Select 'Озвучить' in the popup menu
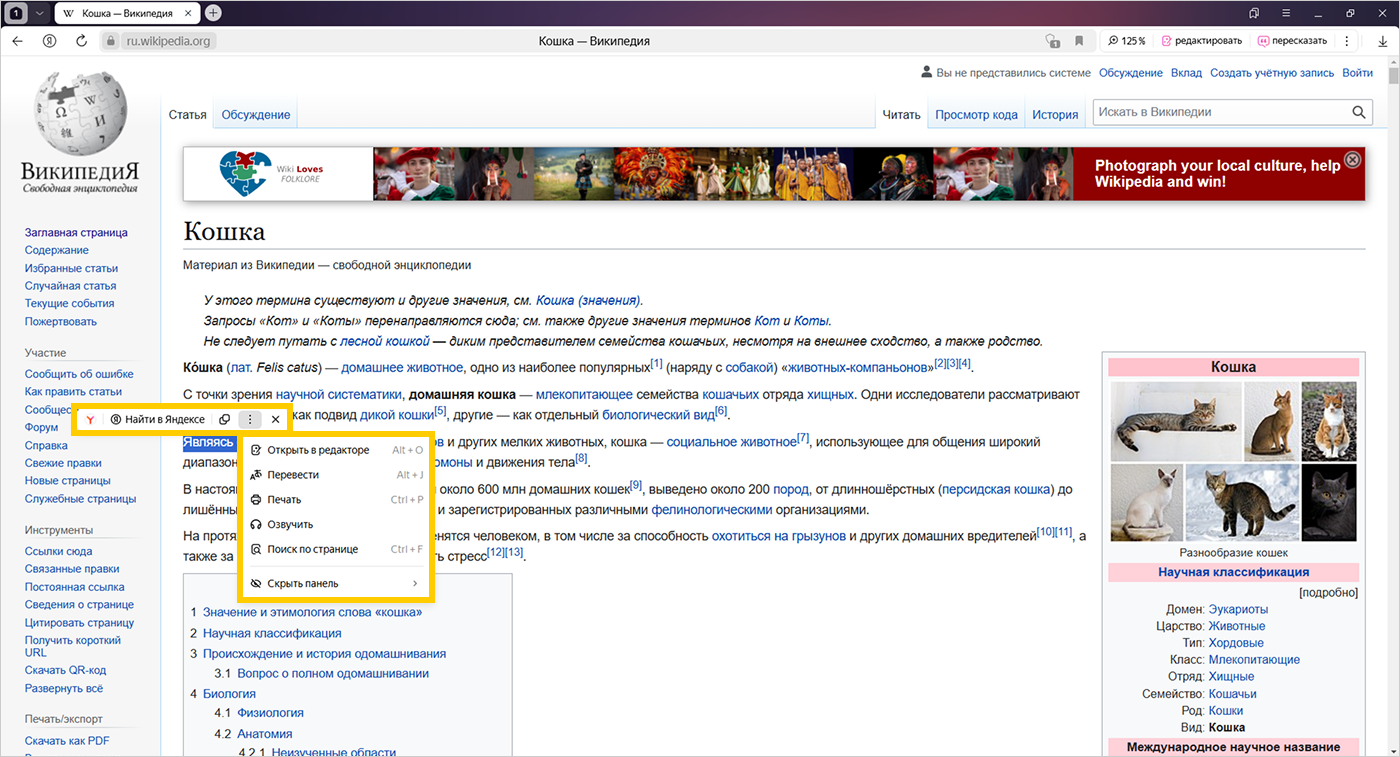 tap(290, 524)
